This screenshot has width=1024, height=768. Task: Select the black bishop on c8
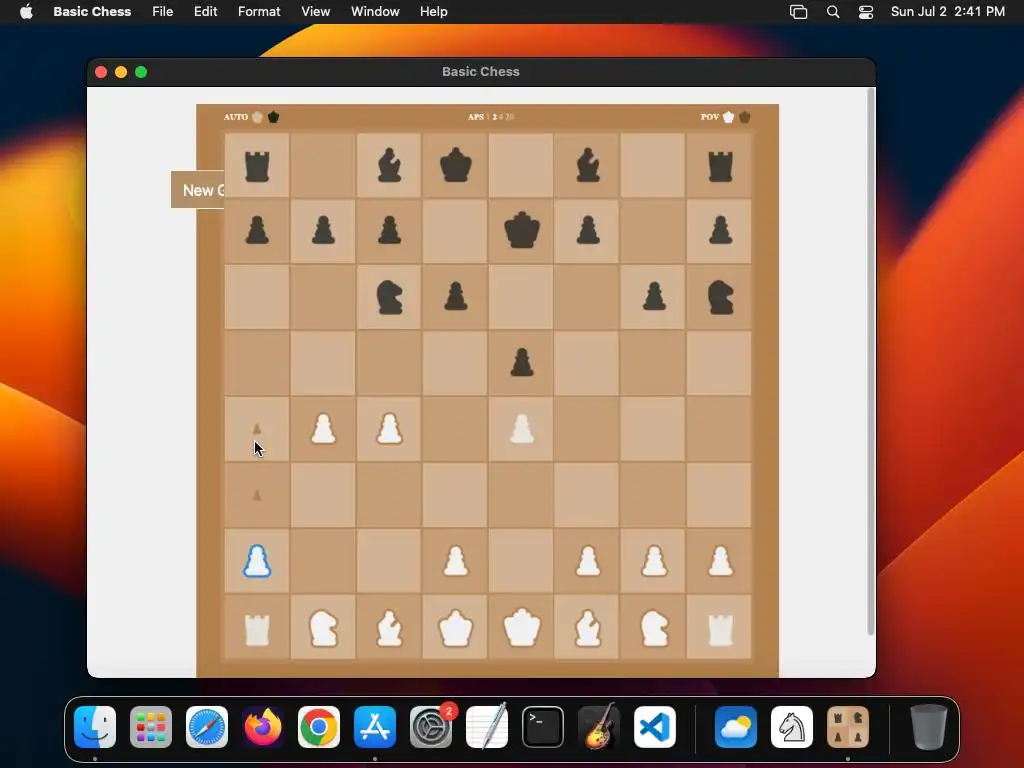389,165
